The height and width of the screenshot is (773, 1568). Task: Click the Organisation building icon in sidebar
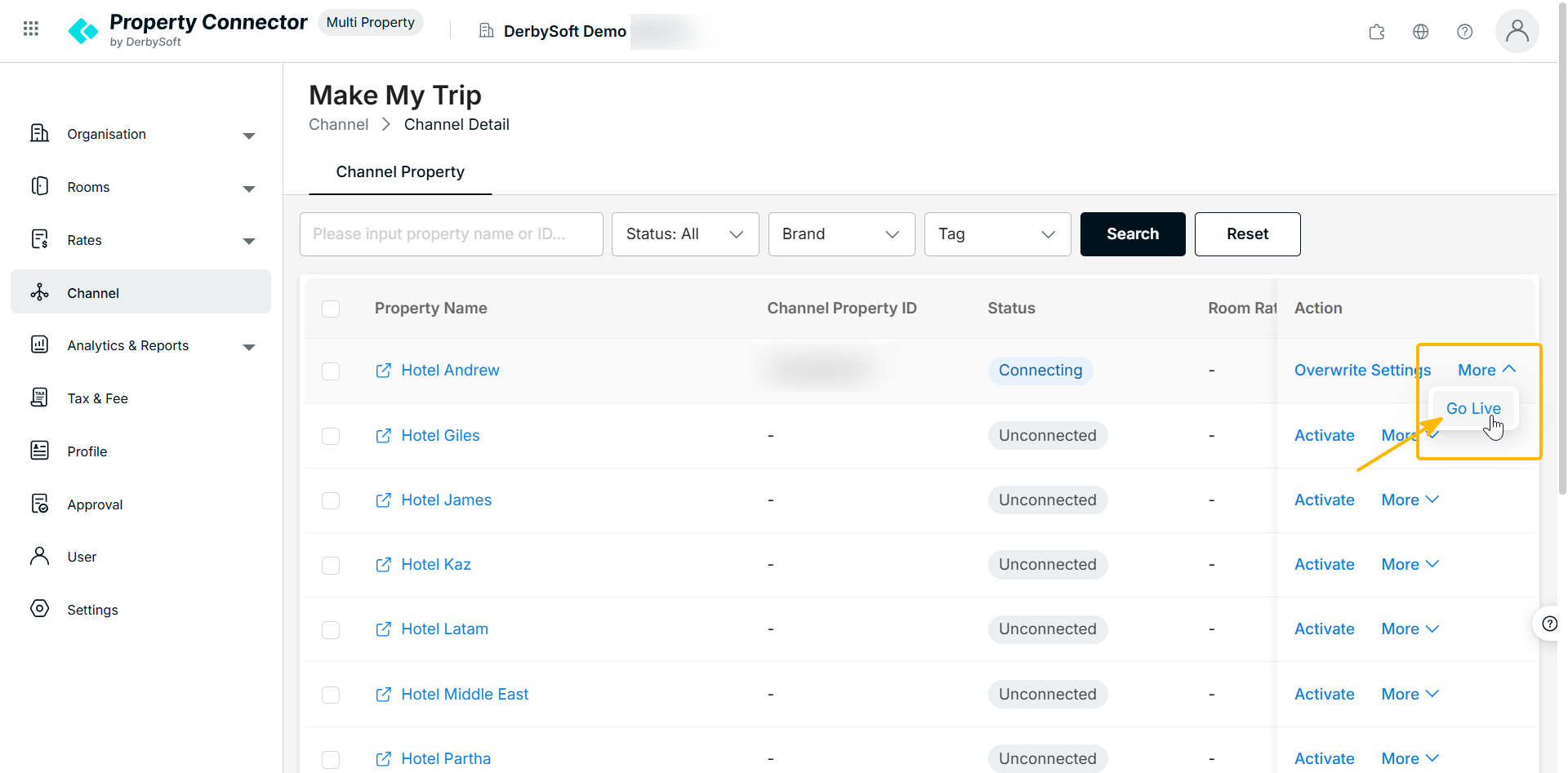[x=39, y=133]
